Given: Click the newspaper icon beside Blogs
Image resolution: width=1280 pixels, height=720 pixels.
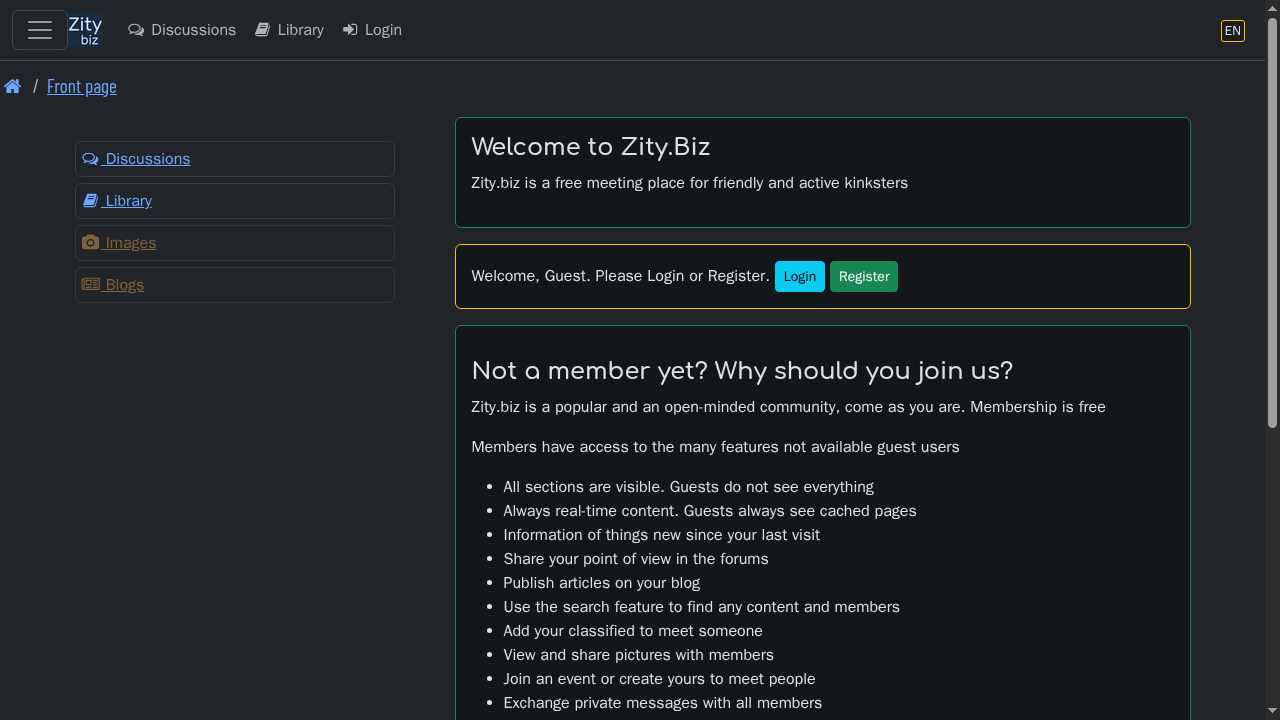Looking at the screenshot, I should [89, 284].
